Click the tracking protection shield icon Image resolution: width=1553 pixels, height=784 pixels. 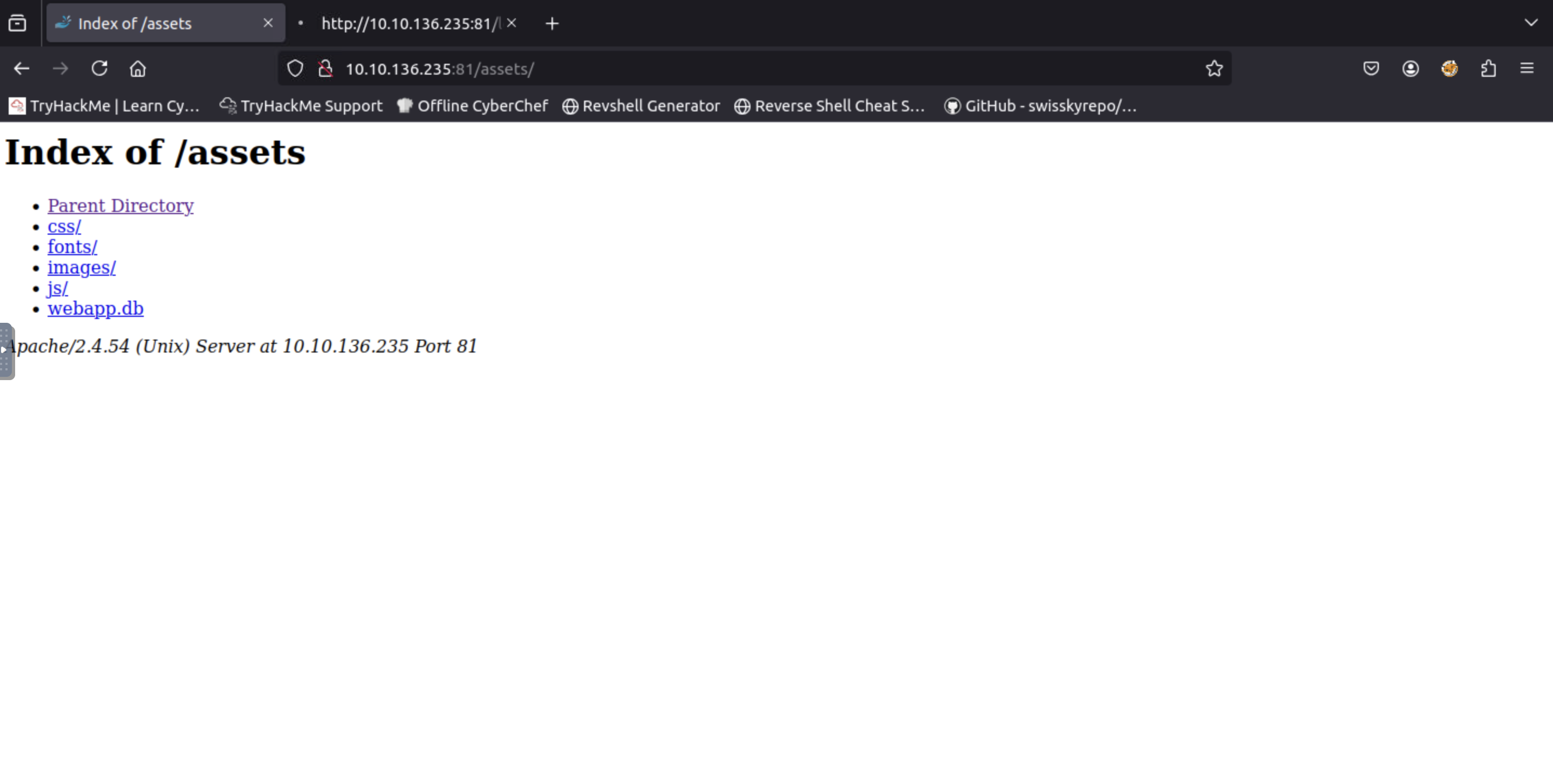point(295,69)
